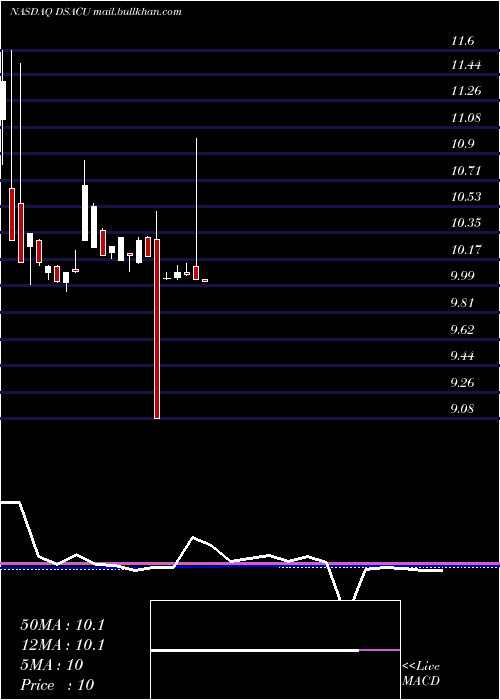The width and height of the screenshot is (500, 700).
Task: Select the 11.08 price axis label
Action: [x=466, y=118]
